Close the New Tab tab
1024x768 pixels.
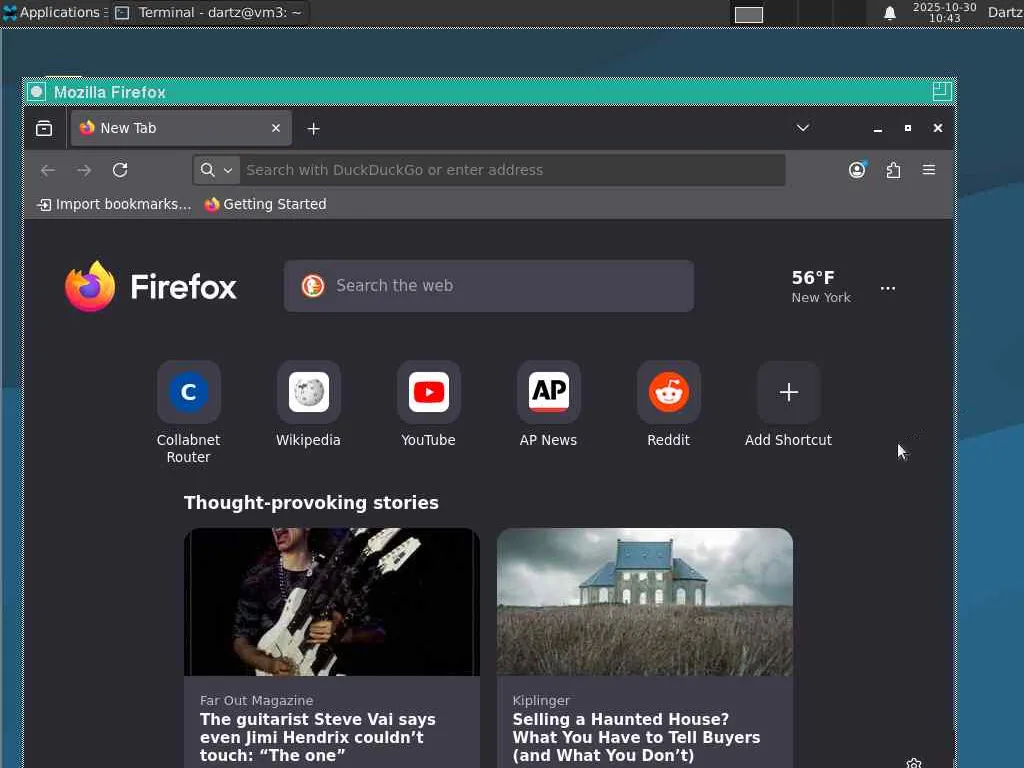click(x=276, y=128)
